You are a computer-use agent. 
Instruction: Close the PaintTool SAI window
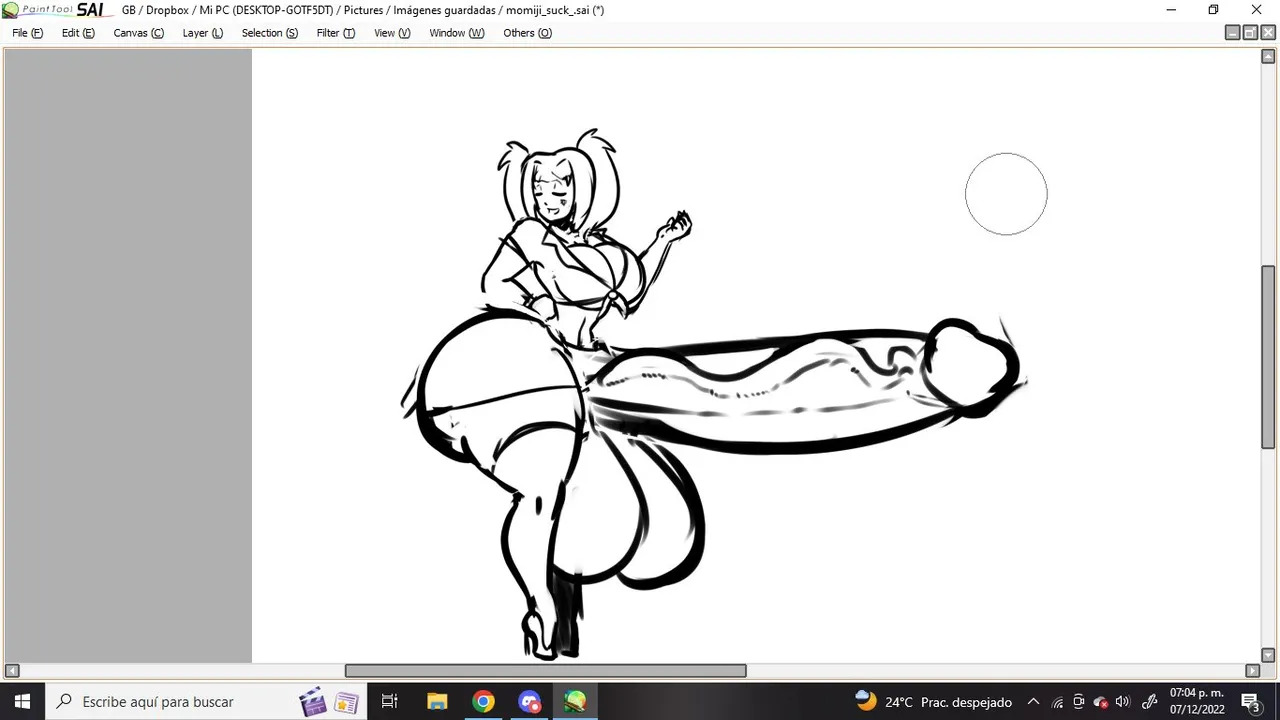(x=1257, y=10)
